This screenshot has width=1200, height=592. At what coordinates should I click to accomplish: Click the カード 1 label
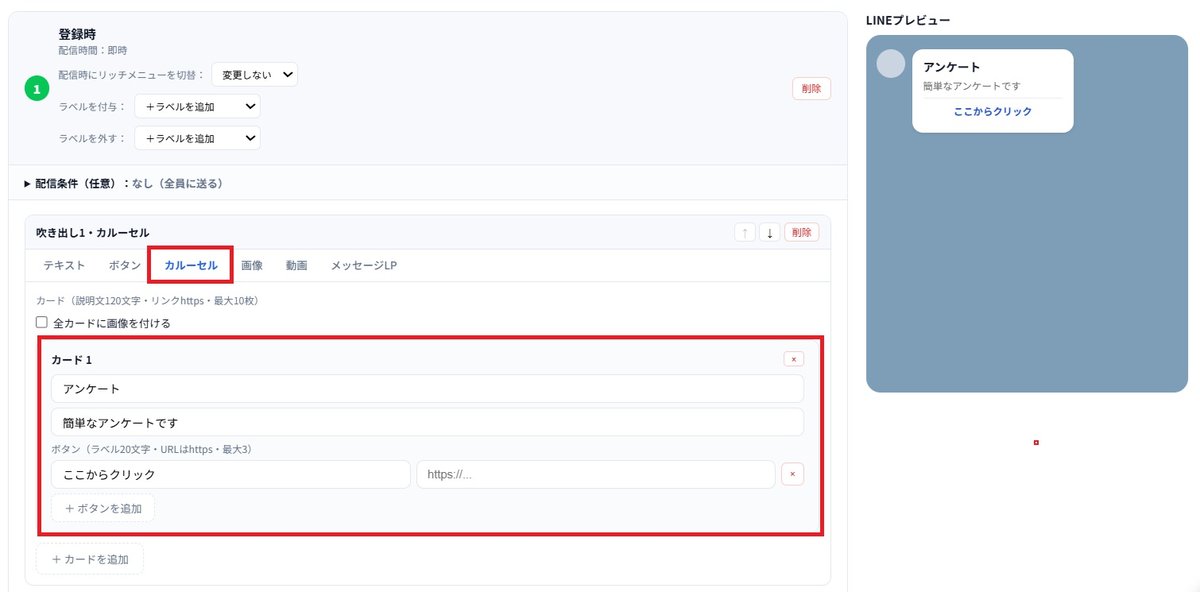click(x=71, y=359)
